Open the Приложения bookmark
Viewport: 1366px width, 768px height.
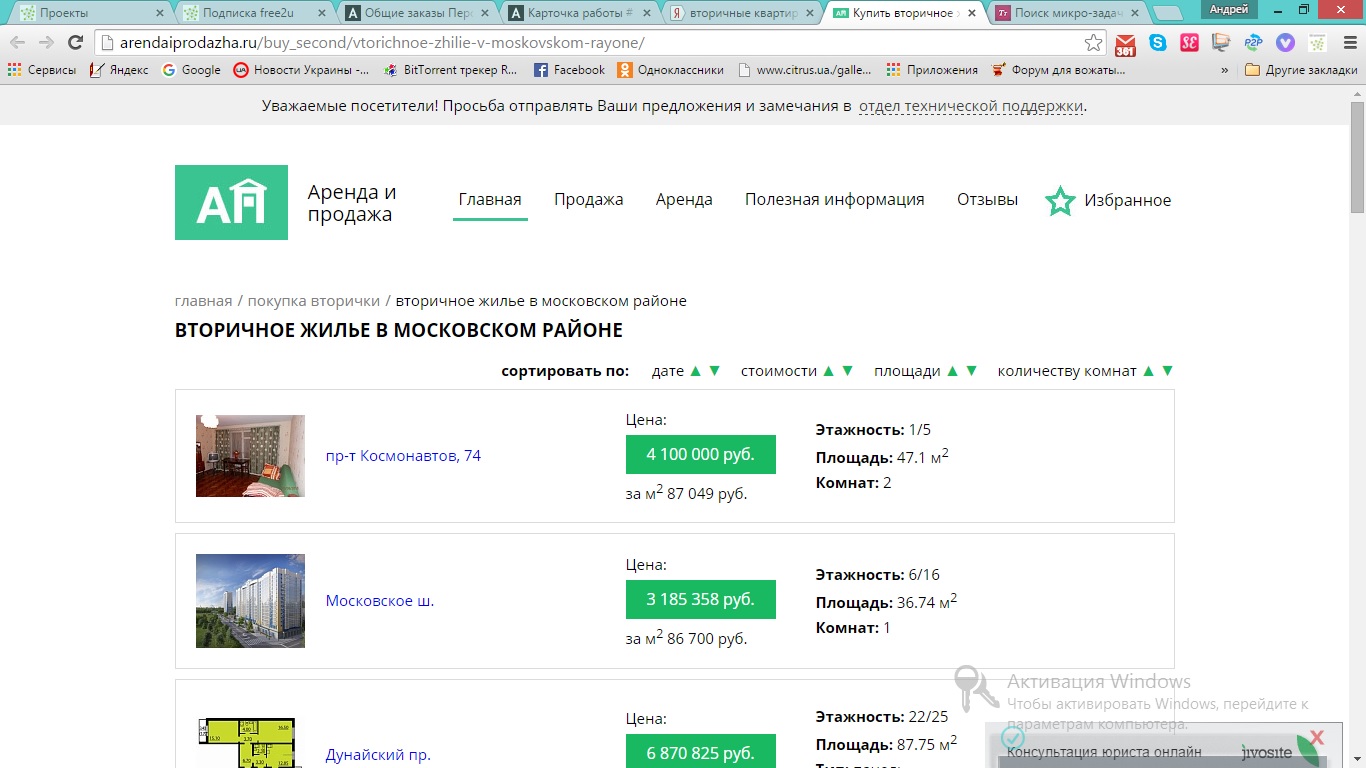pyautogui.click(x=932, y=70)
